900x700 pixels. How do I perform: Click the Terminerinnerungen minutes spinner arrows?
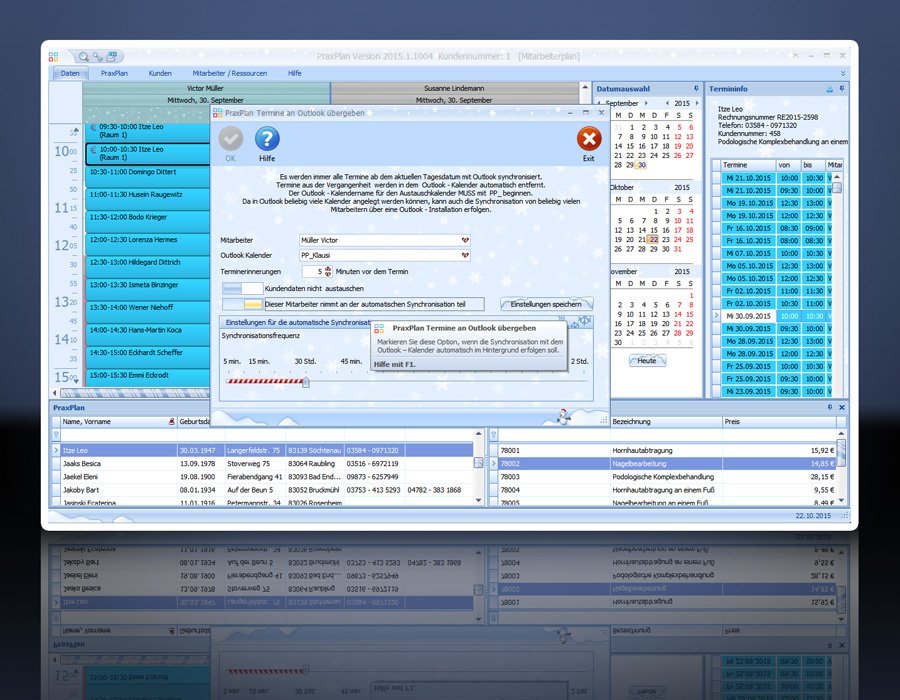click(x=328, y=271)
